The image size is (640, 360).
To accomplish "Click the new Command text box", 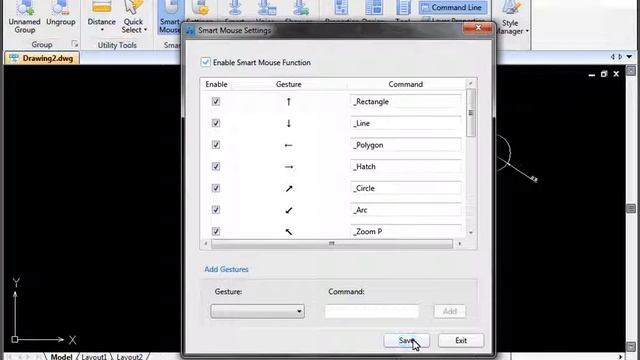I will pos(372,311).
